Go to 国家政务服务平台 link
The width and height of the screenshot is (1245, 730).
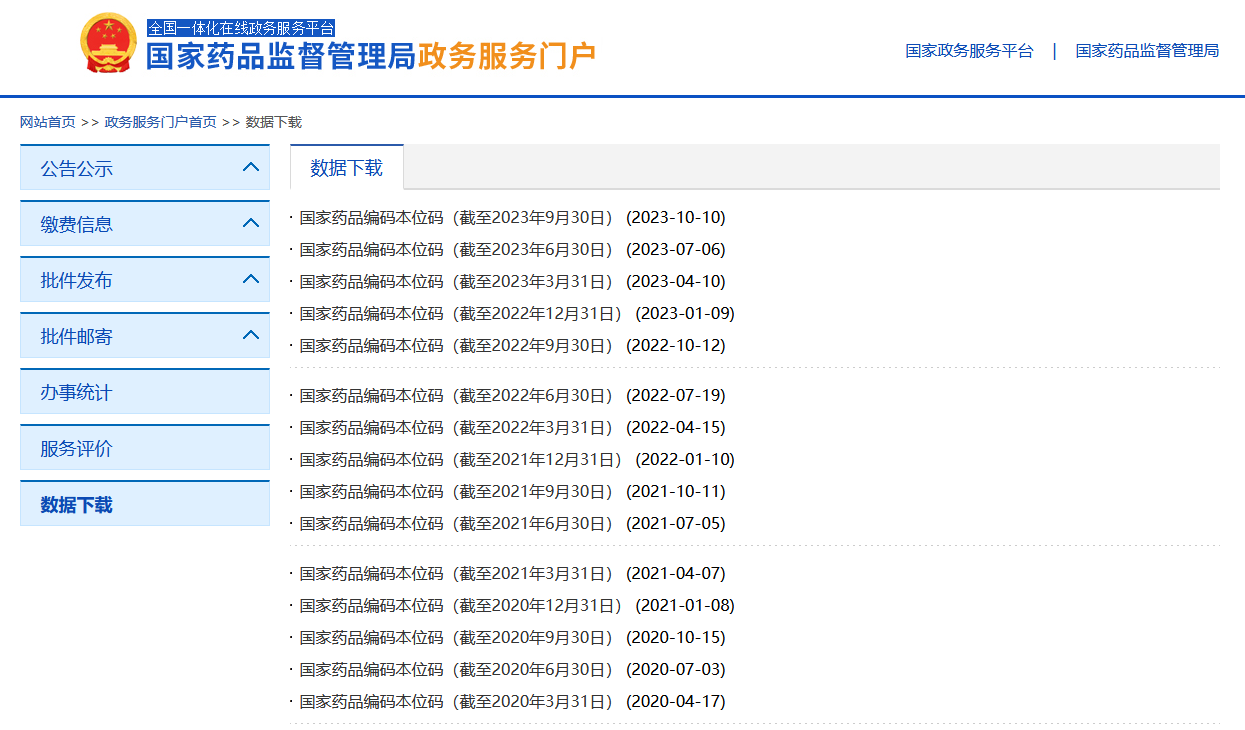tap(969, 51)
